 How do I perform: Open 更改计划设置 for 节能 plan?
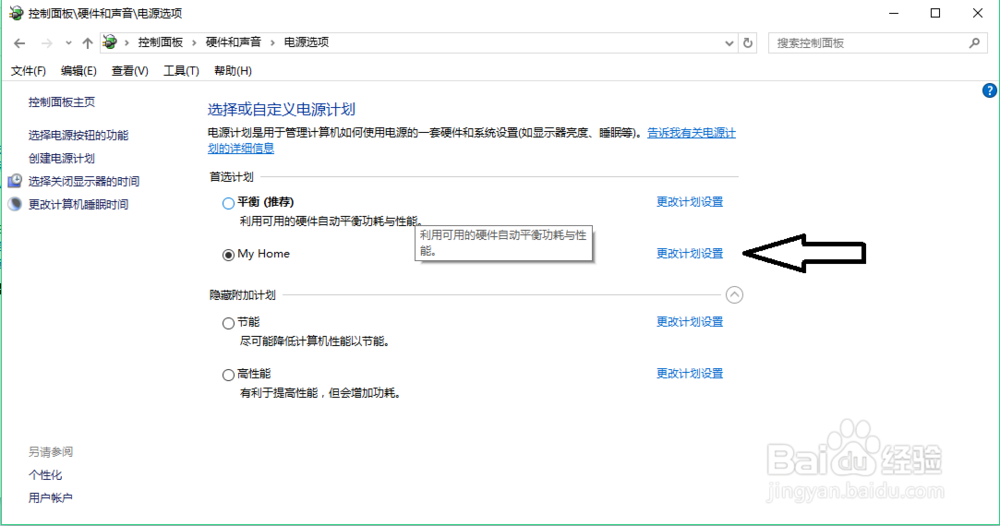click(690, 322)
